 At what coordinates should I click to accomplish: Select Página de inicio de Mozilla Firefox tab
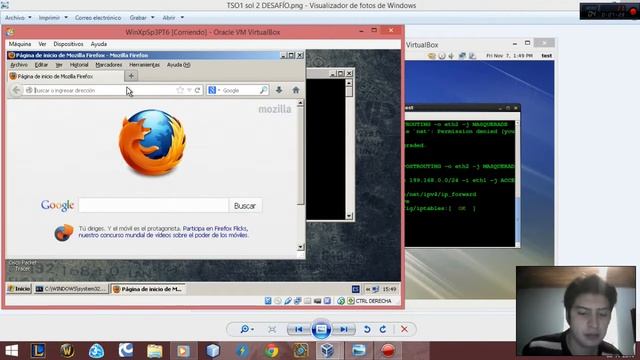67,76
